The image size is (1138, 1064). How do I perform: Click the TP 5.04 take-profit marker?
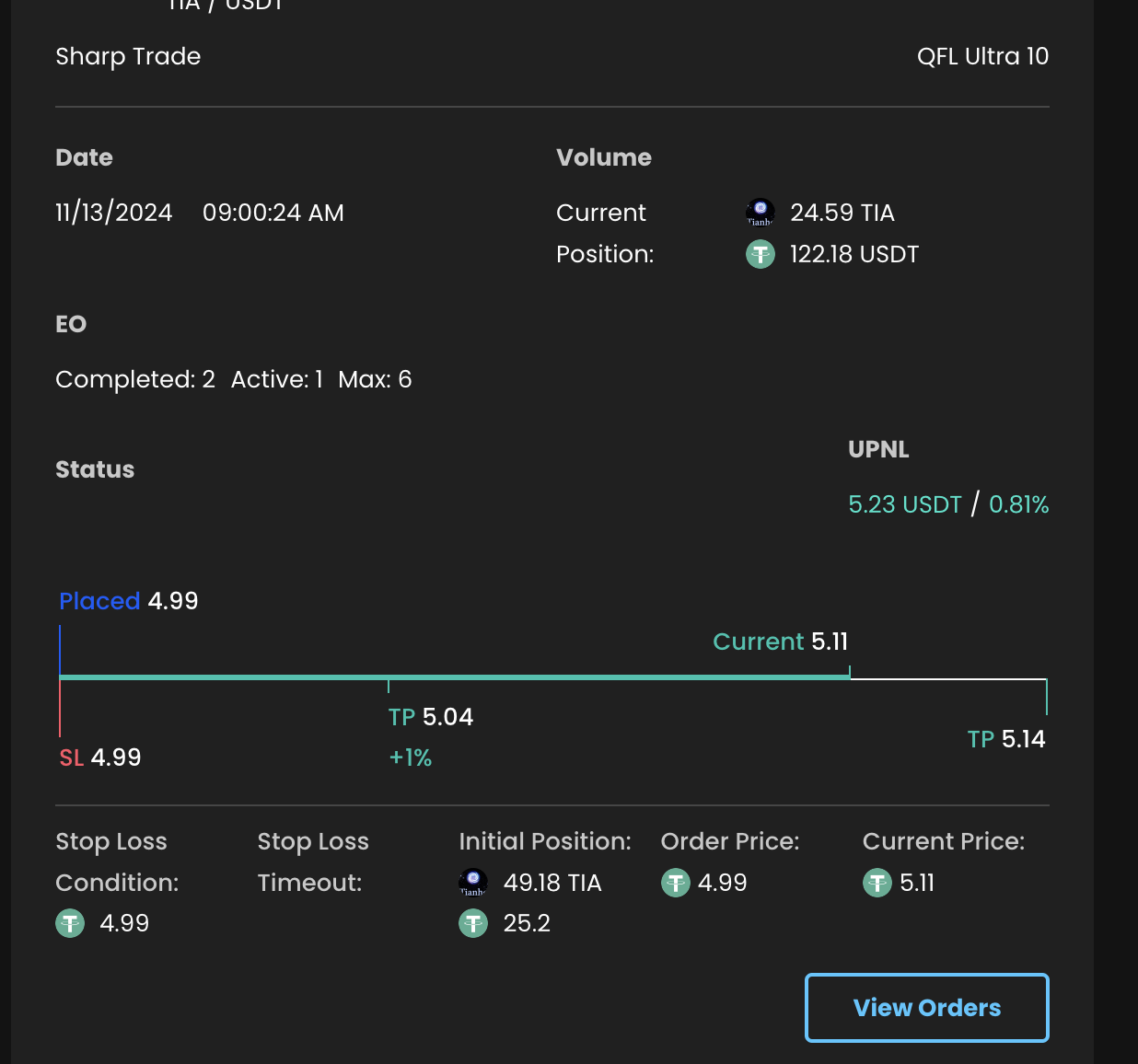click(x=430, y=717)
